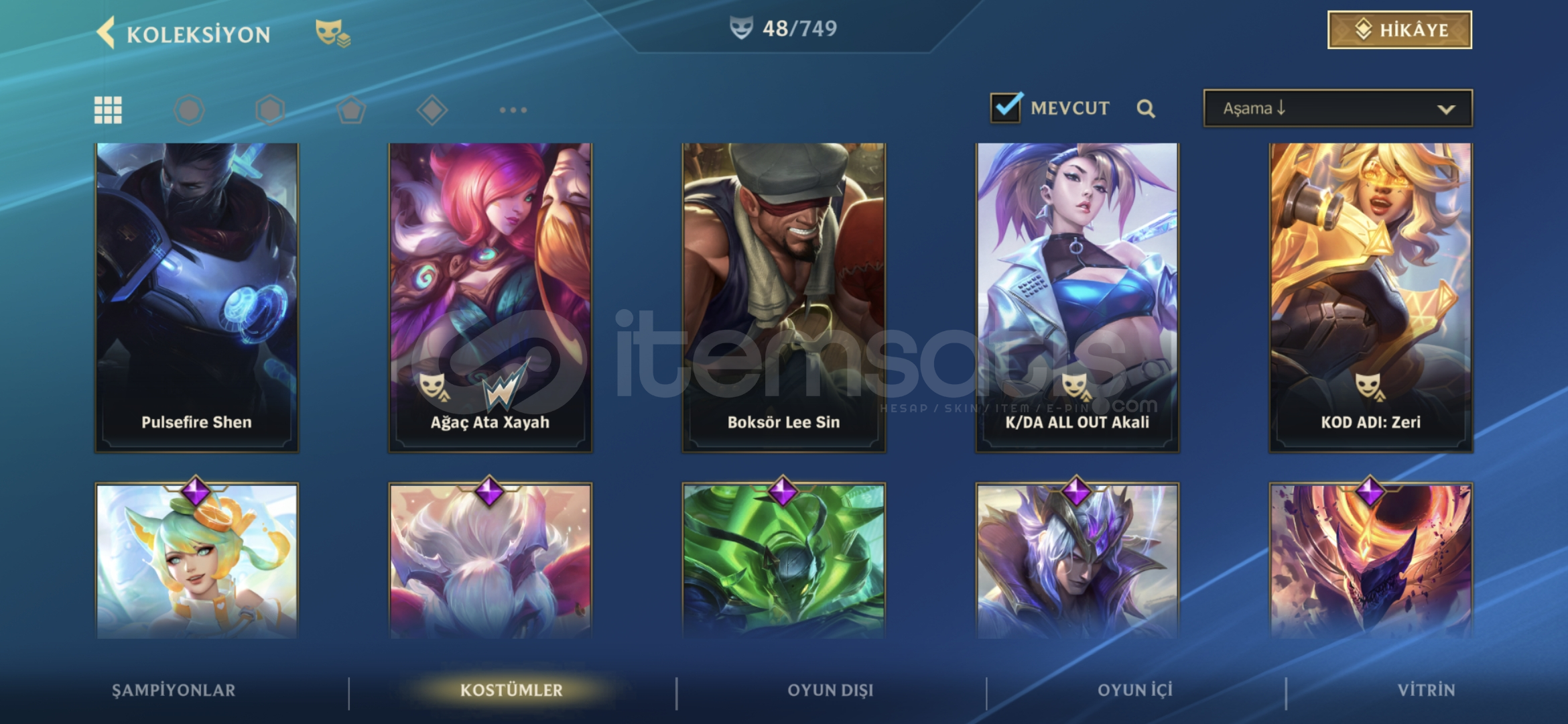Viewport: 1568px width, 724px height.
Task: Click the Hikâye button
Action: 1400,30
